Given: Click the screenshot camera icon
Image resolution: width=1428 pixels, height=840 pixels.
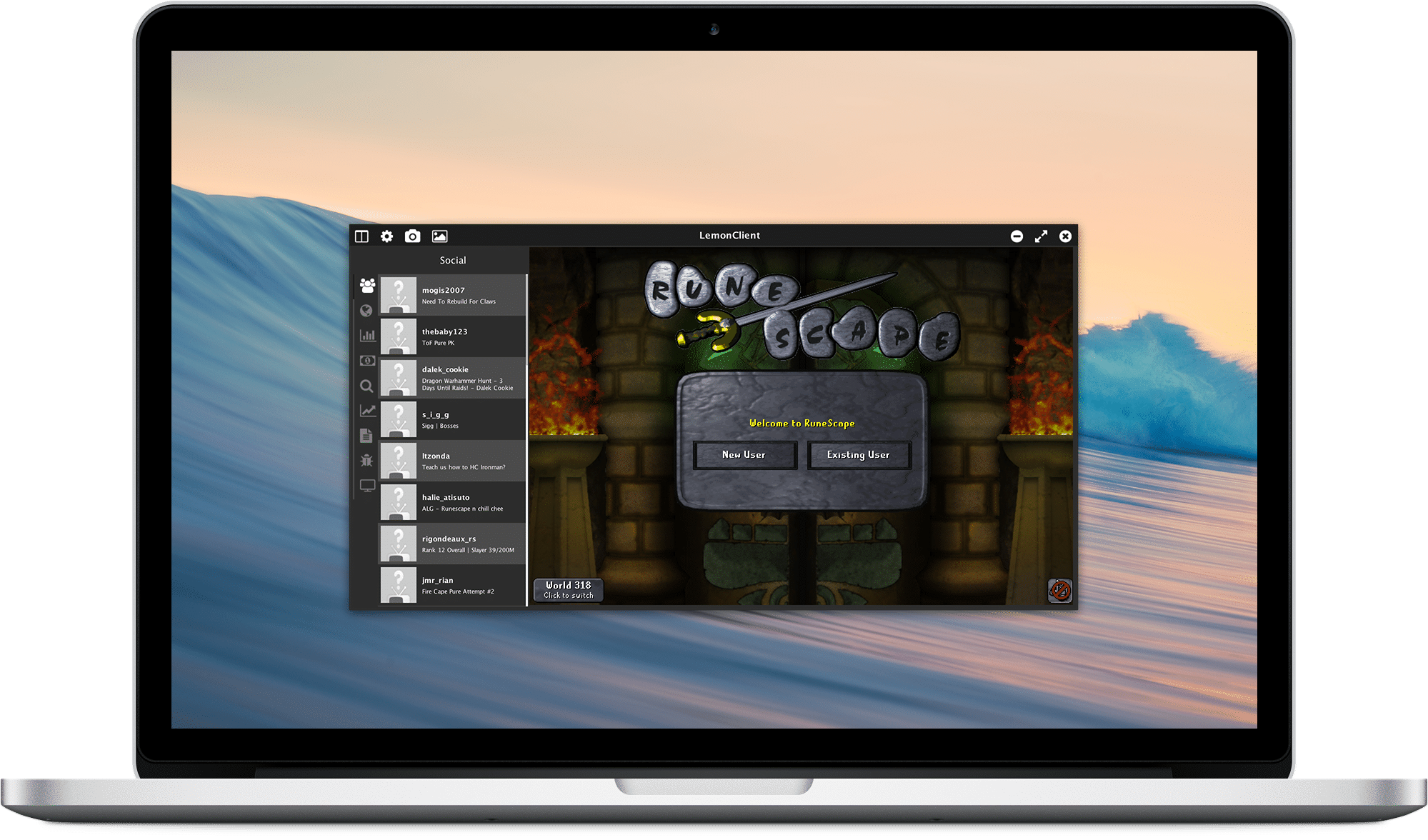Looking at the screenshot, I should (x=412, y=236).
